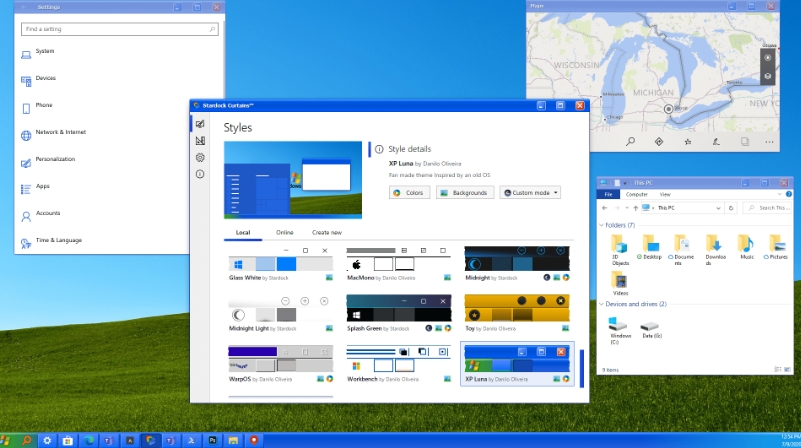
Task: Click the scrollbar in the Curtains styles list
Action: point(582,368)
